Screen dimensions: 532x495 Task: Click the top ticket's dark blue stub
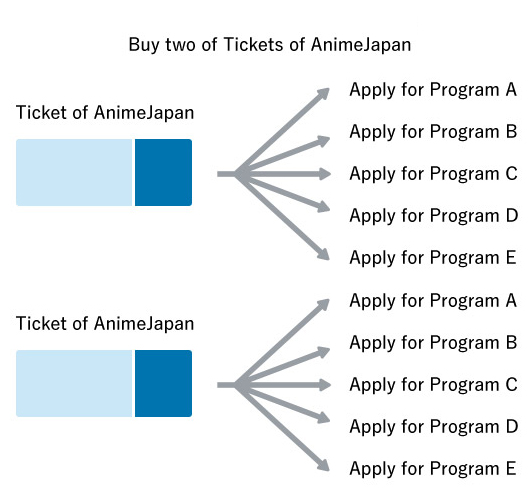click(x=164, y=172)
